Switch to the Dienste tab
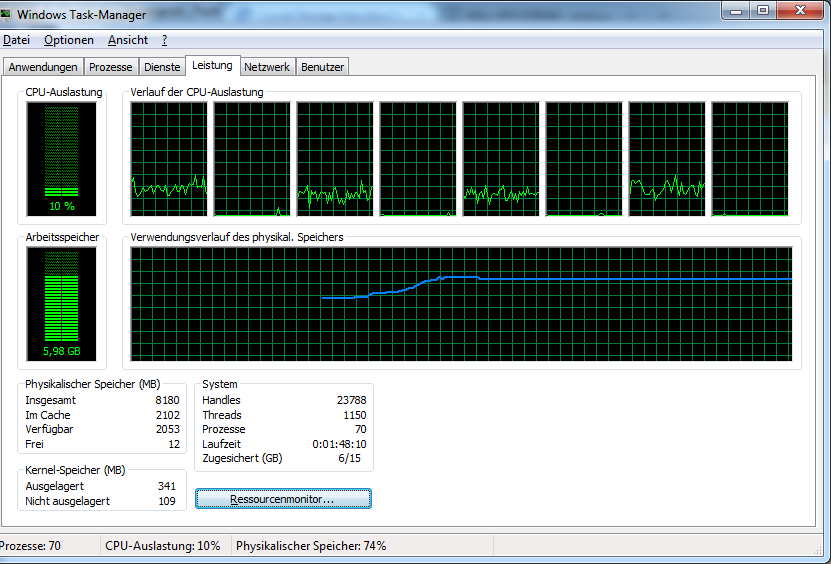 [x=162, y=67]
